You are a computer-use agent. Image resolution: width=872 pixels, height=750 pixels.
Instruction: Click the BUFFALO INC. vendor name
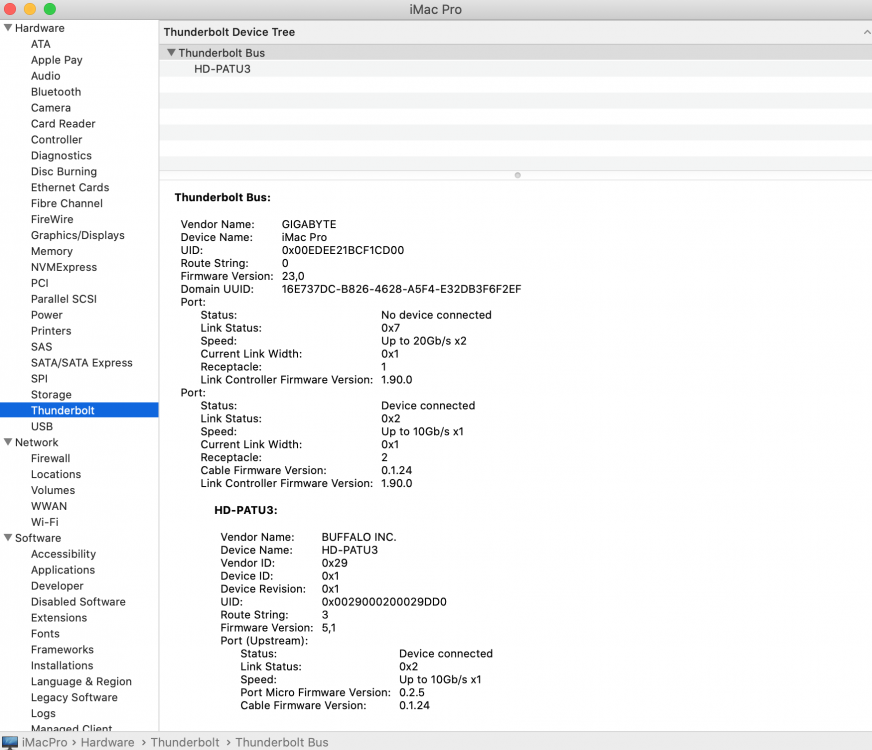[359, 537]
